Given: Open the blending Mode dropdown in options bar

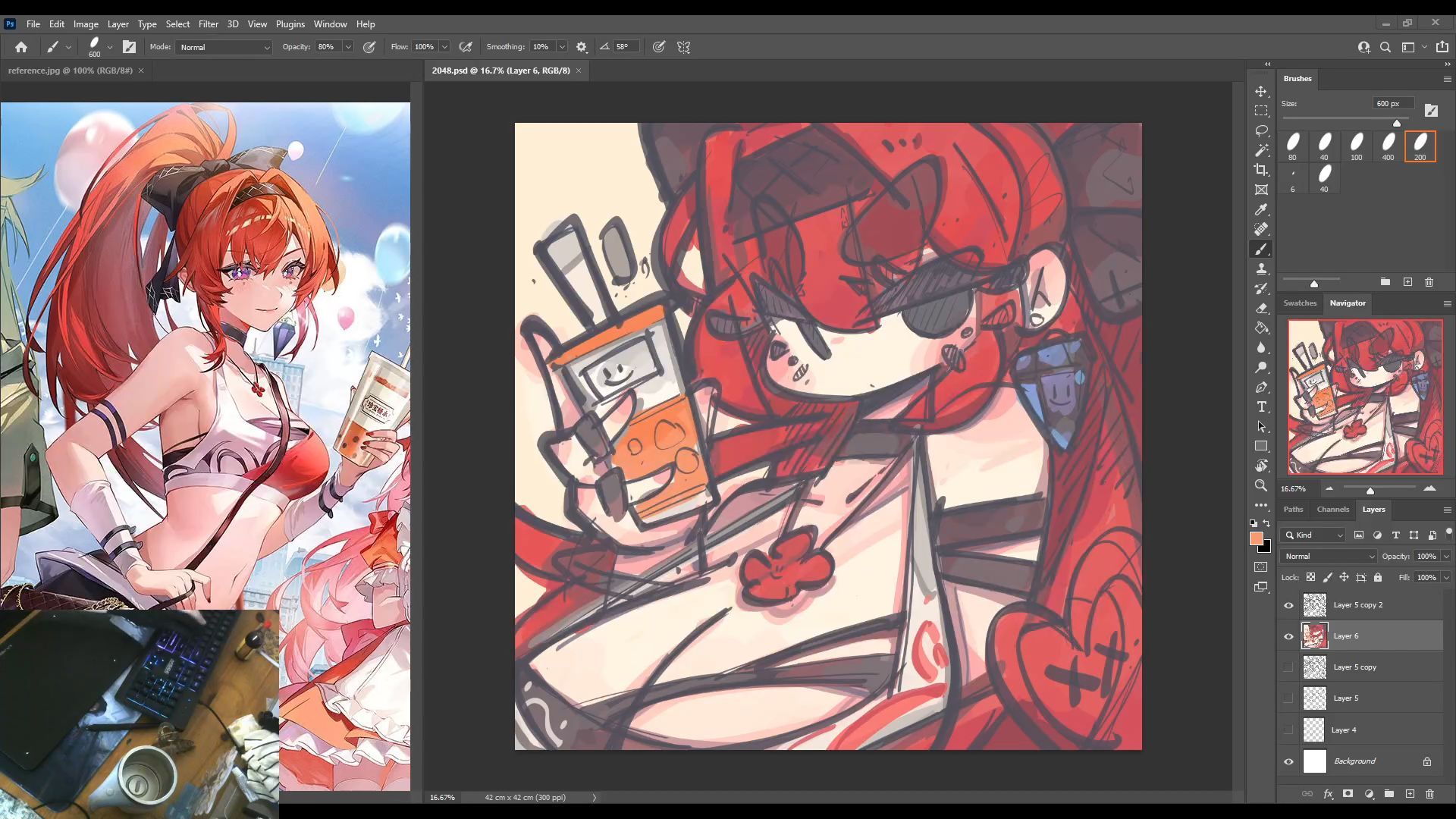Looking at the screenshot, I should (x=224, y=47).
